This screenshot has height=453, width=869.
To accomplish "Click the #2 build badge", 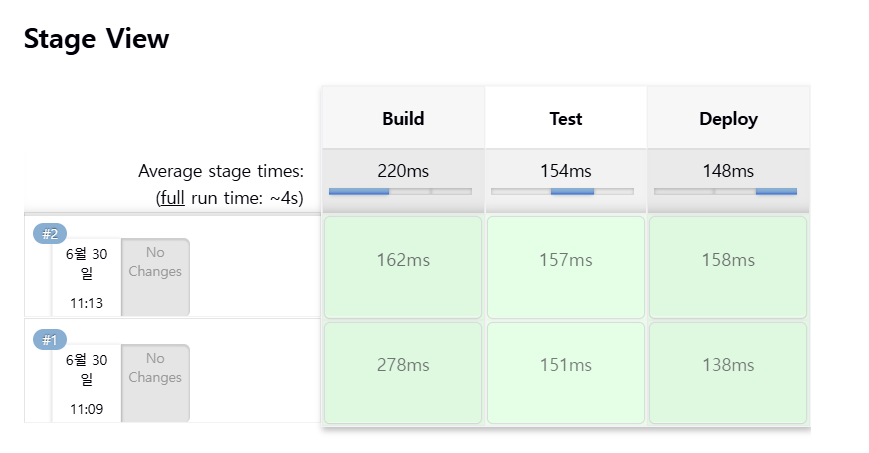I will 50,234.
